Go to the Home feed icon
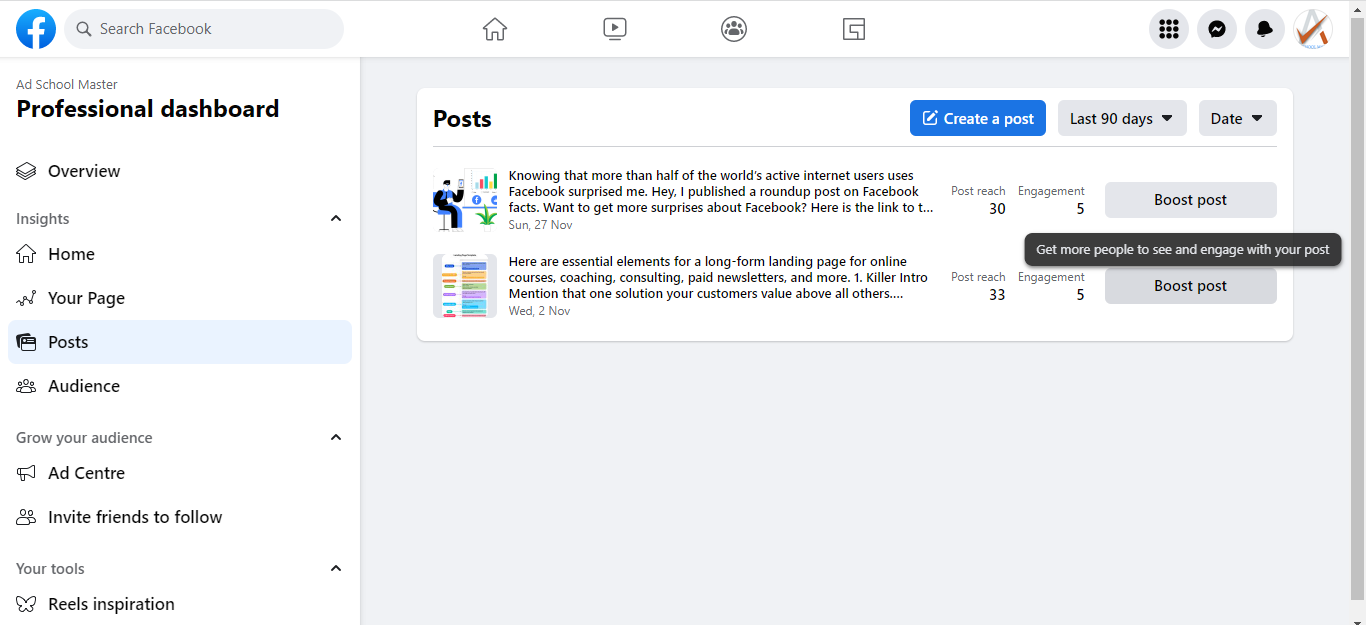Screen dimensions: 1366x625 (x=495, y=29)
